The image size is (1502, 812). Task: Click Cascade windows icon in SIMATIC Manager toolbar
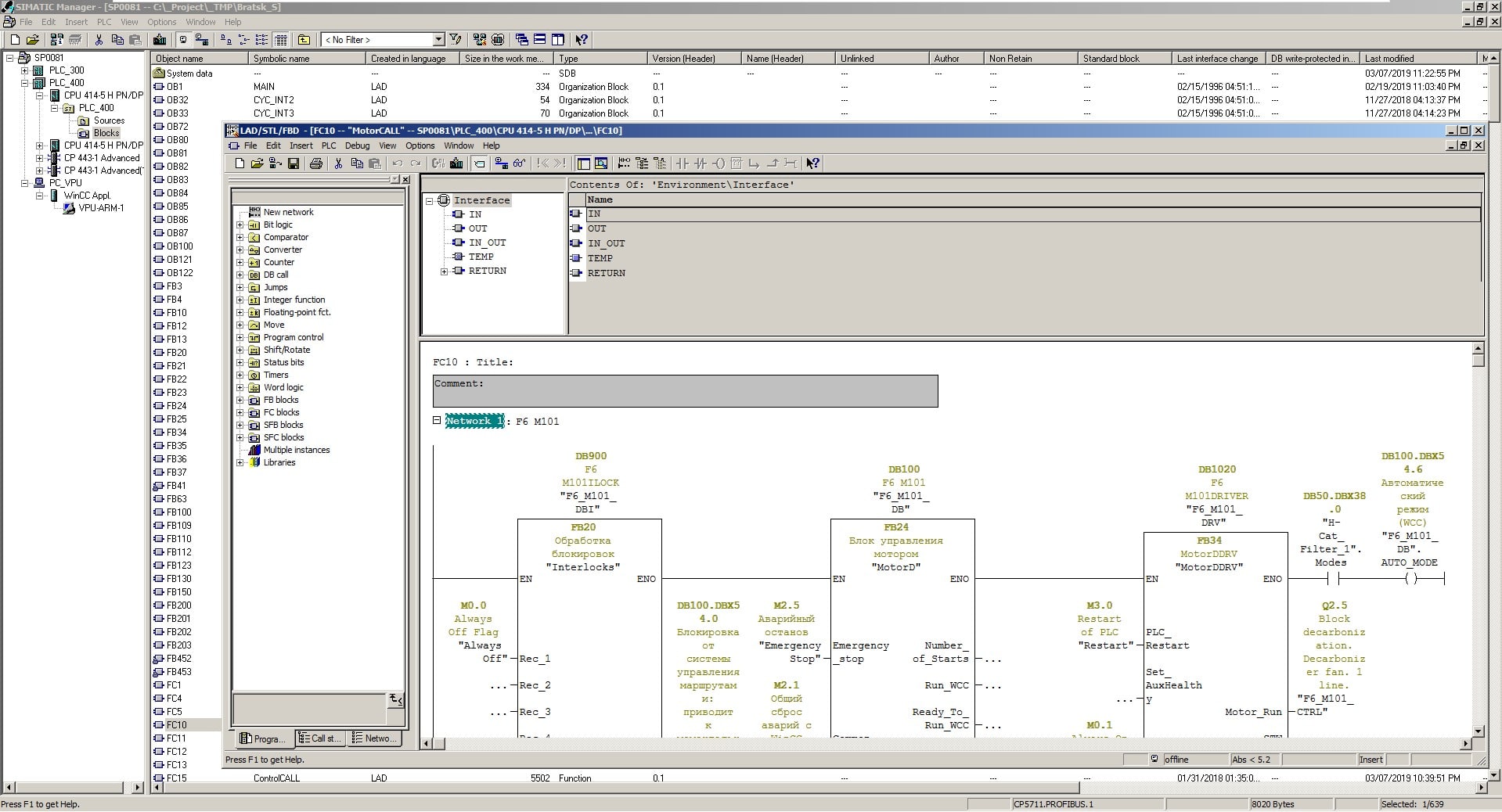click(521, 40)
